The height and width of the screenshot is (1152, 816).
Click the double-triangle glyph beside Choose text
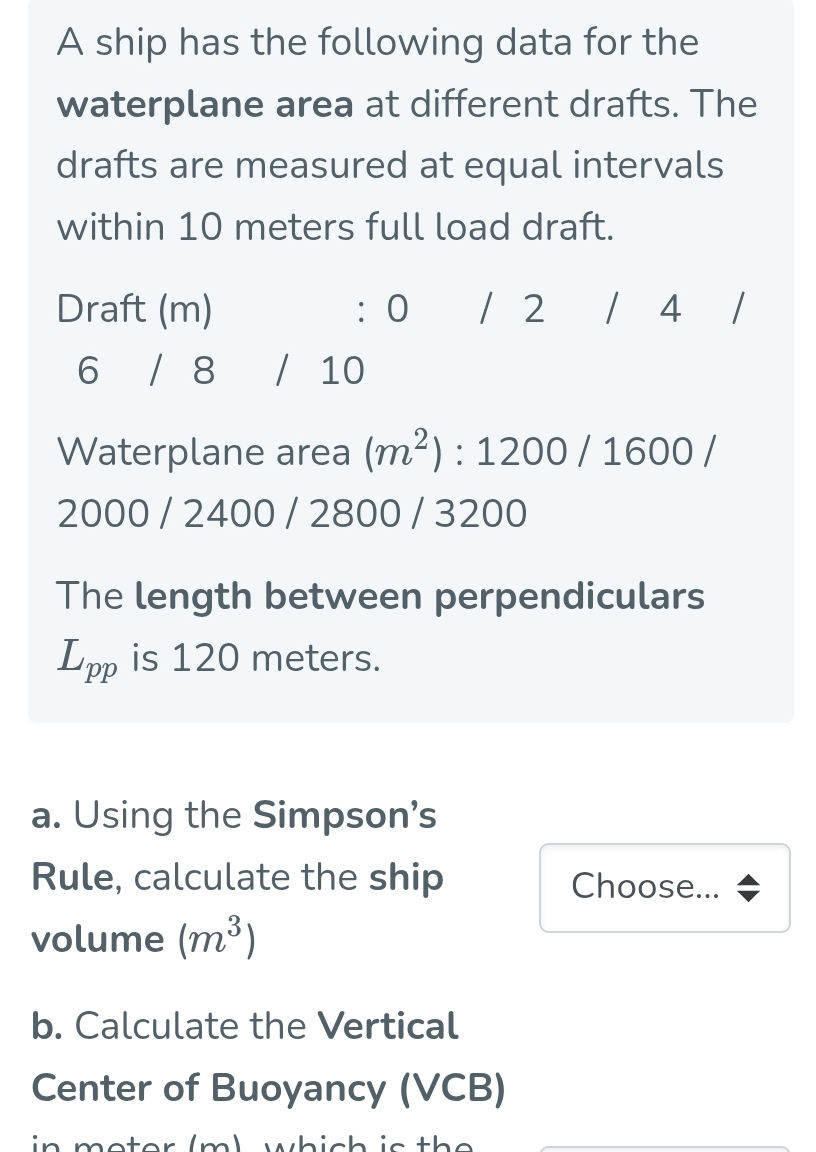pyautogui.click(x=750, y=887)
